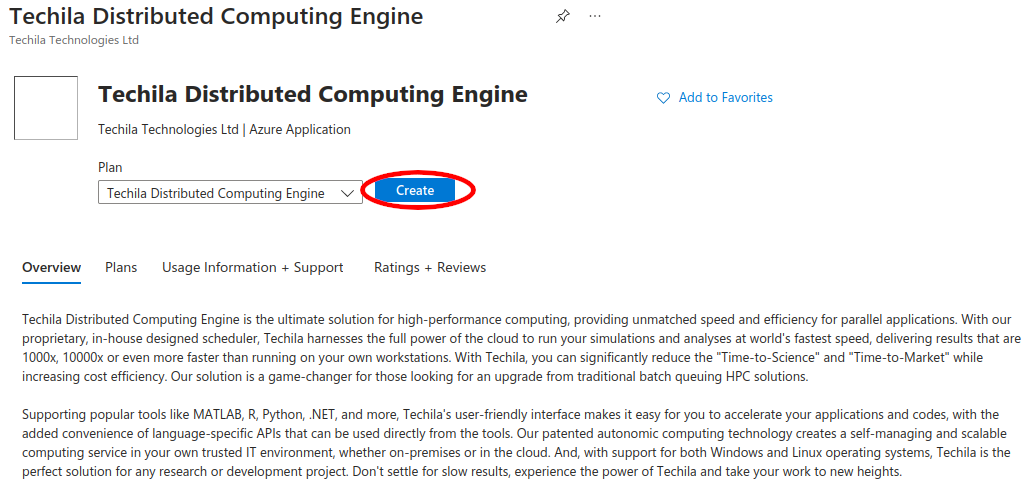Click the top page header title
This screenshot has height=489, width=1036.
[216, 17]
